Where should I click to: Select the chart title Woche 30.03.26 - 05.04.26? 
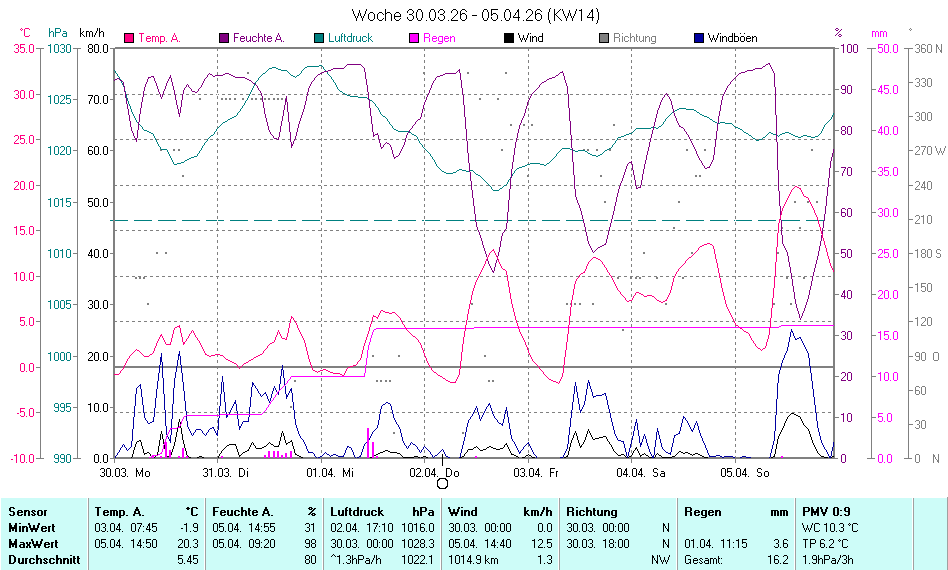coord(476,15)
